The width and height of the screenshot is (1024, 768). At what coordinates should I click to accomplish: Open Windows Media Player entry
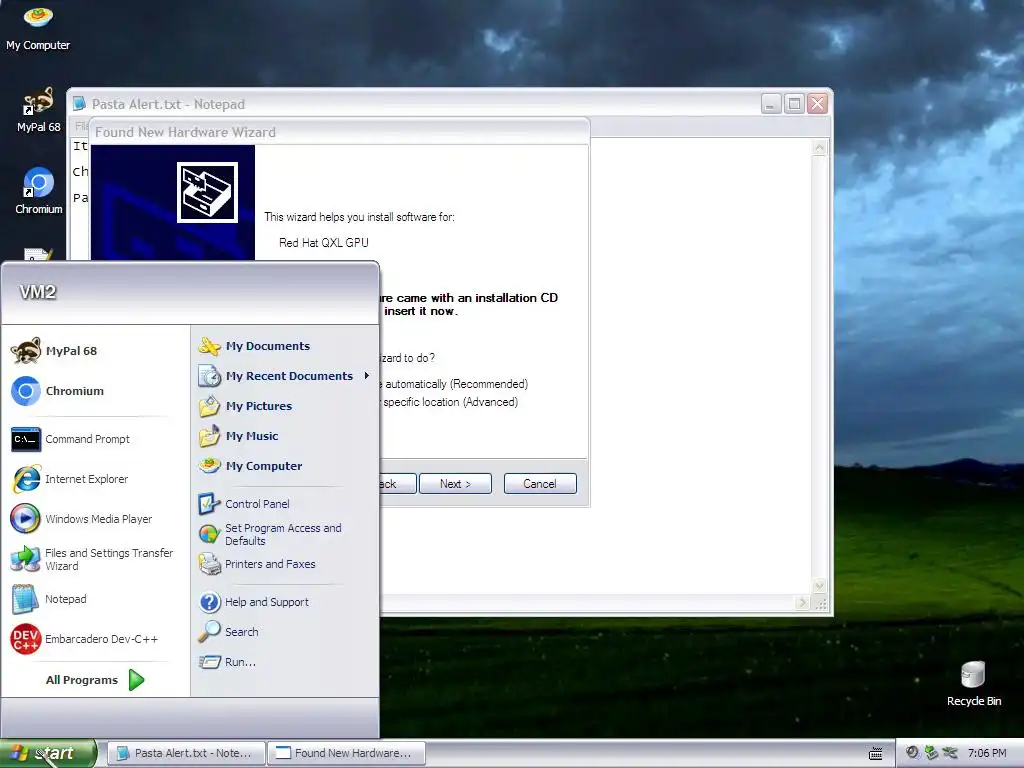click(95, 519)
